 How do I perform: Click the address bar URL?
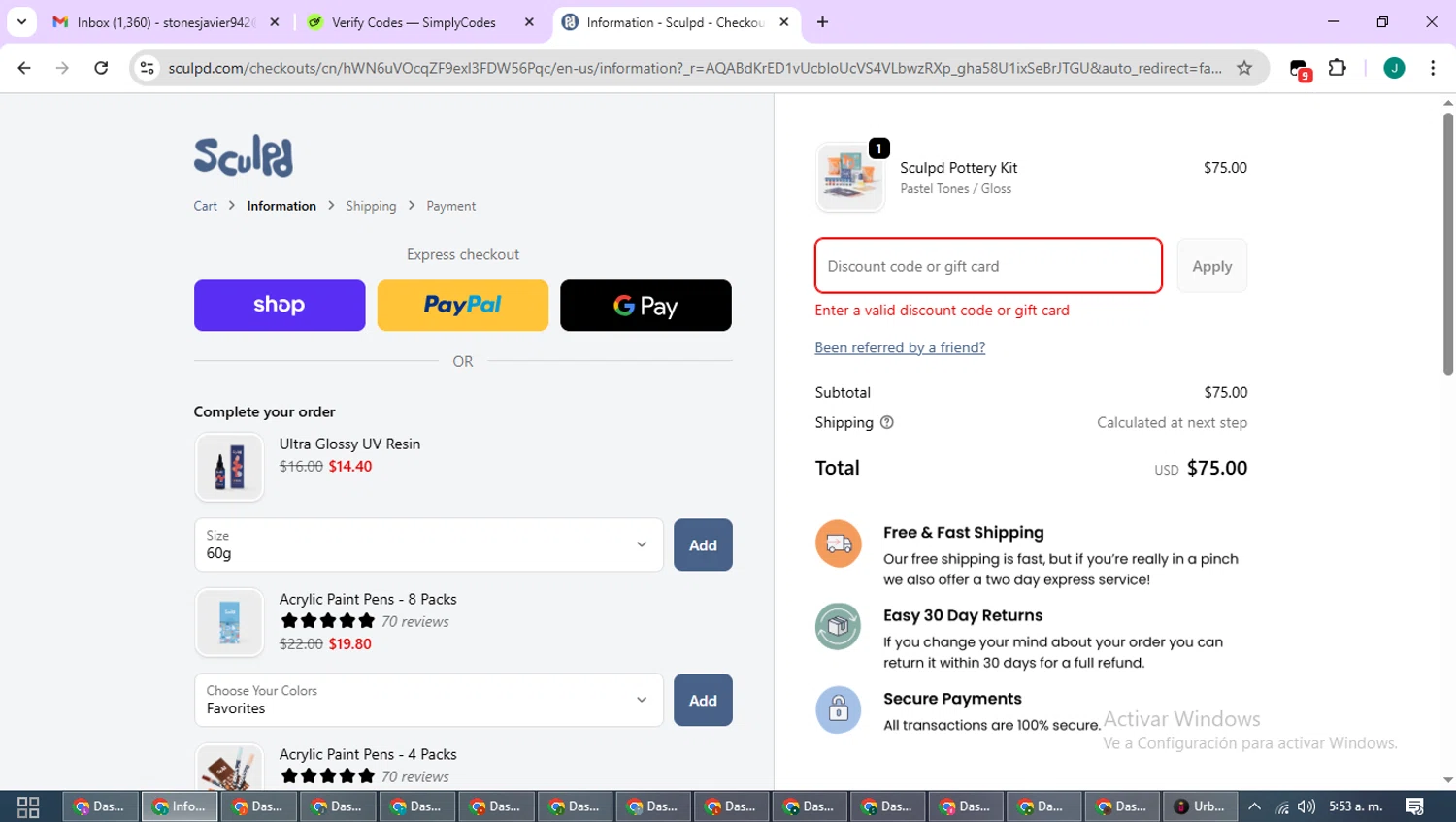pos(695,68)
